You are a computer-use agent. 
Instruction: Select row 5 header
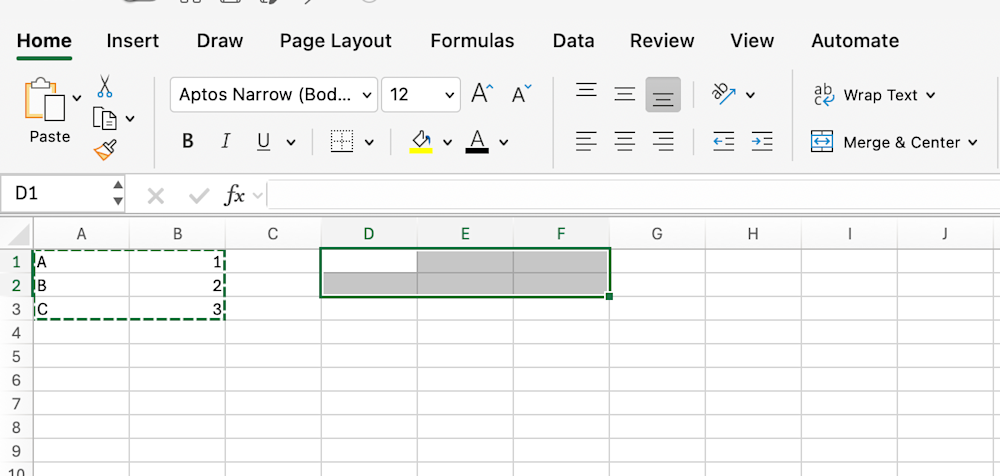pos(17,356)
